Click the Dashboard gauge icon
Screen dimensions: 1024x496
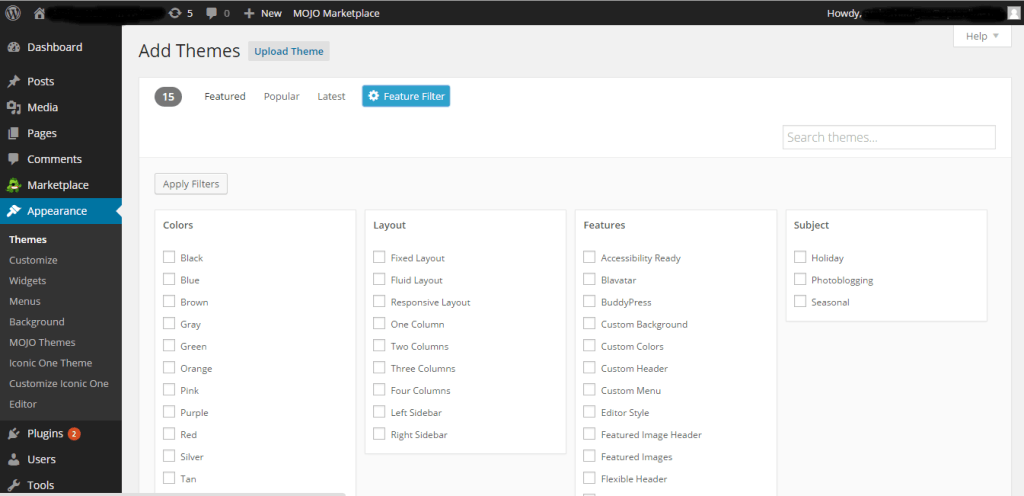(14, 47)
